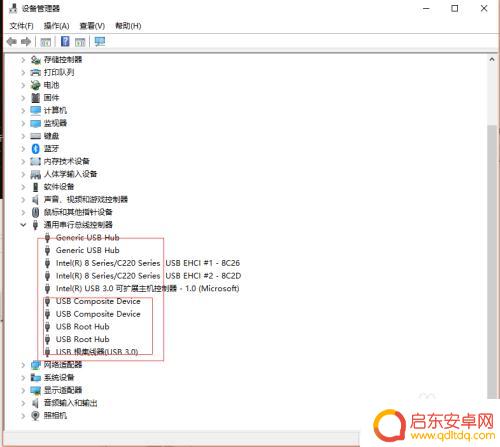Expand the 人体学输入设备 node
This screenshot has width=500, height=447.
tap(23, 174)
